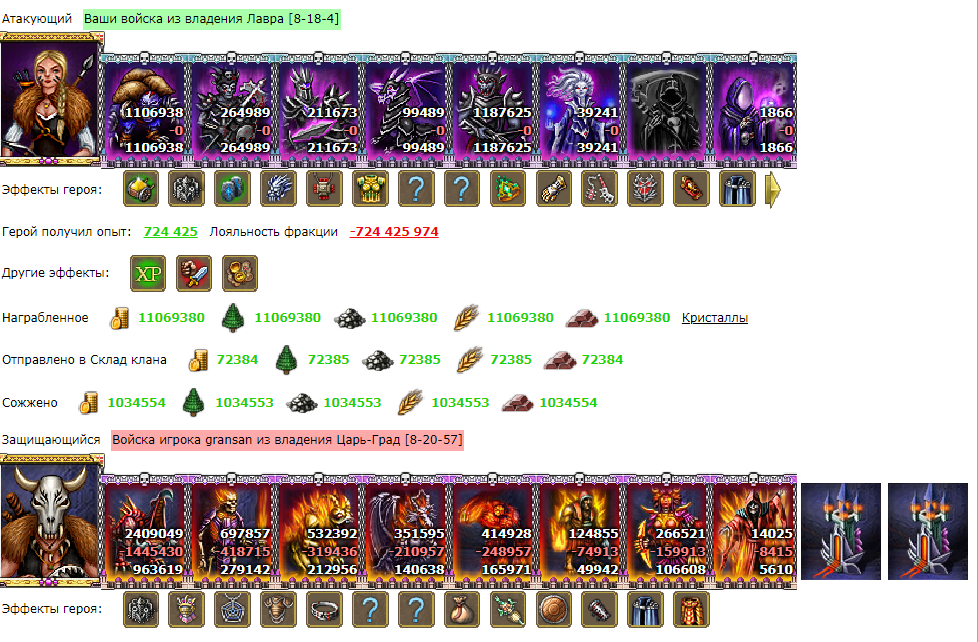Click first question mark attacker effect icon
This screenshot has width=978, height=642.
[x=416, y=189]
